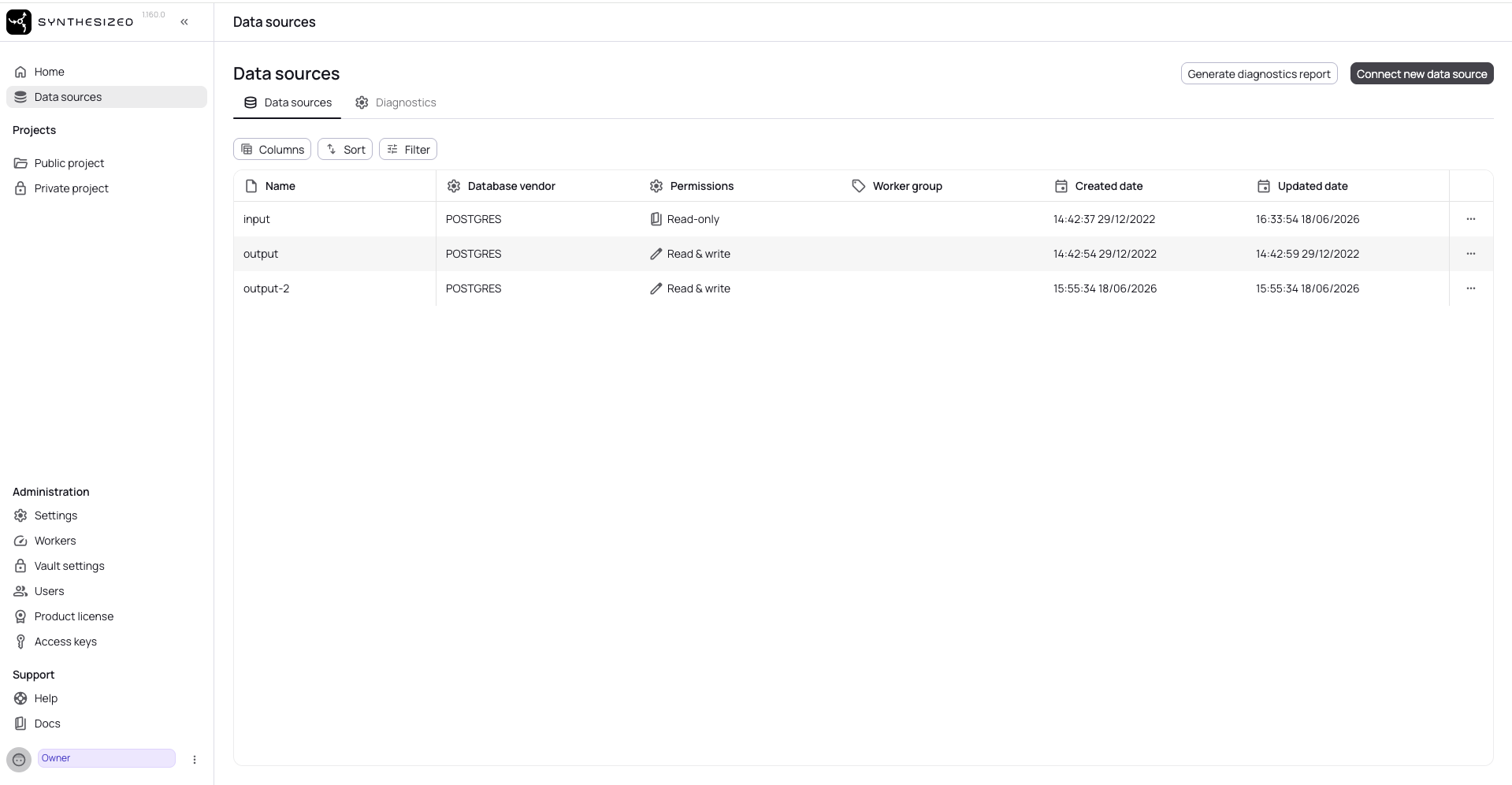
Task: Open actions menu for output row
Action: [1471, 254]
